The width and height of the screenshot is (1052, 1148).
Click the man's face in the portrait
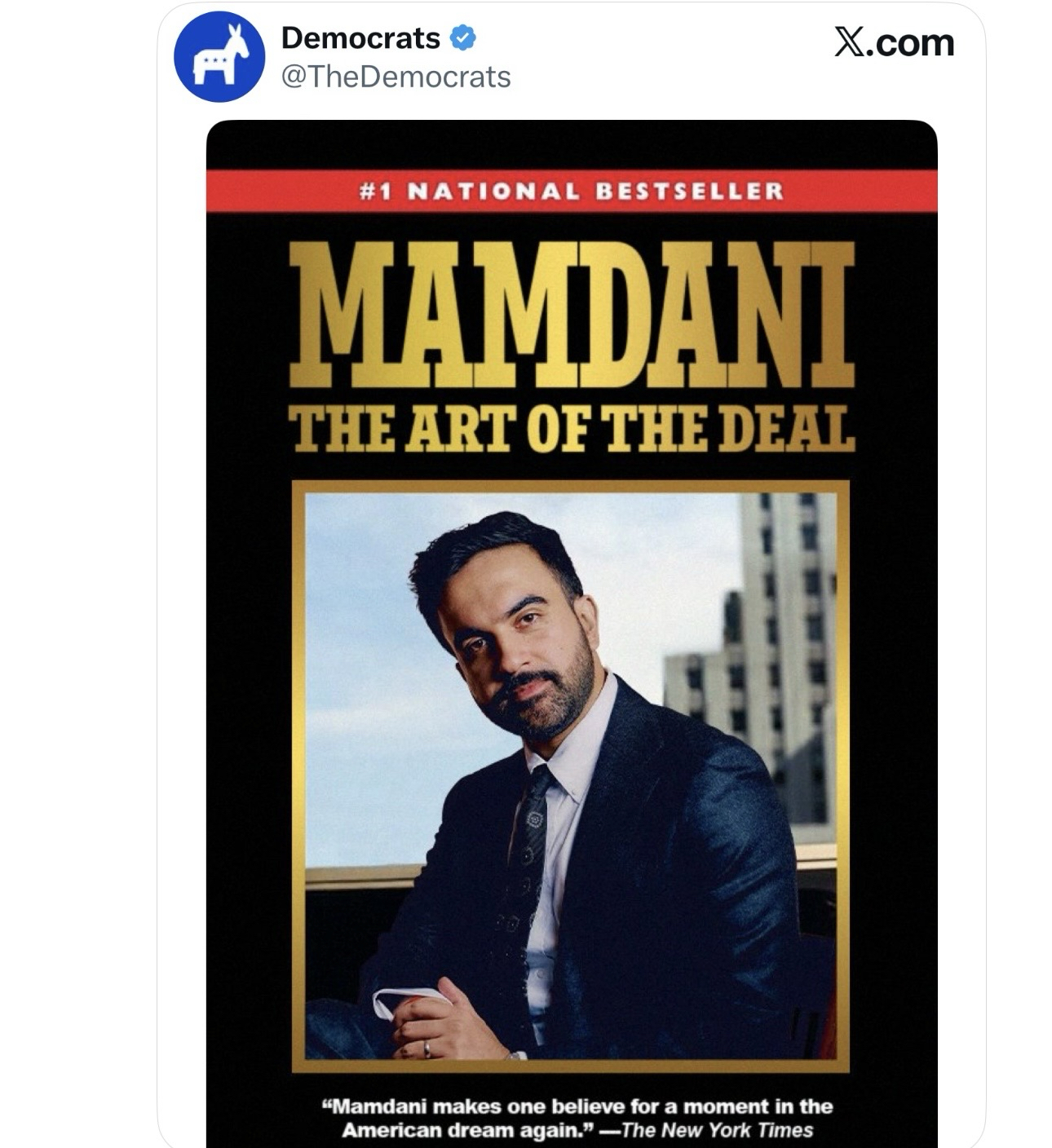pyautogui.click(x=522, y=652)
